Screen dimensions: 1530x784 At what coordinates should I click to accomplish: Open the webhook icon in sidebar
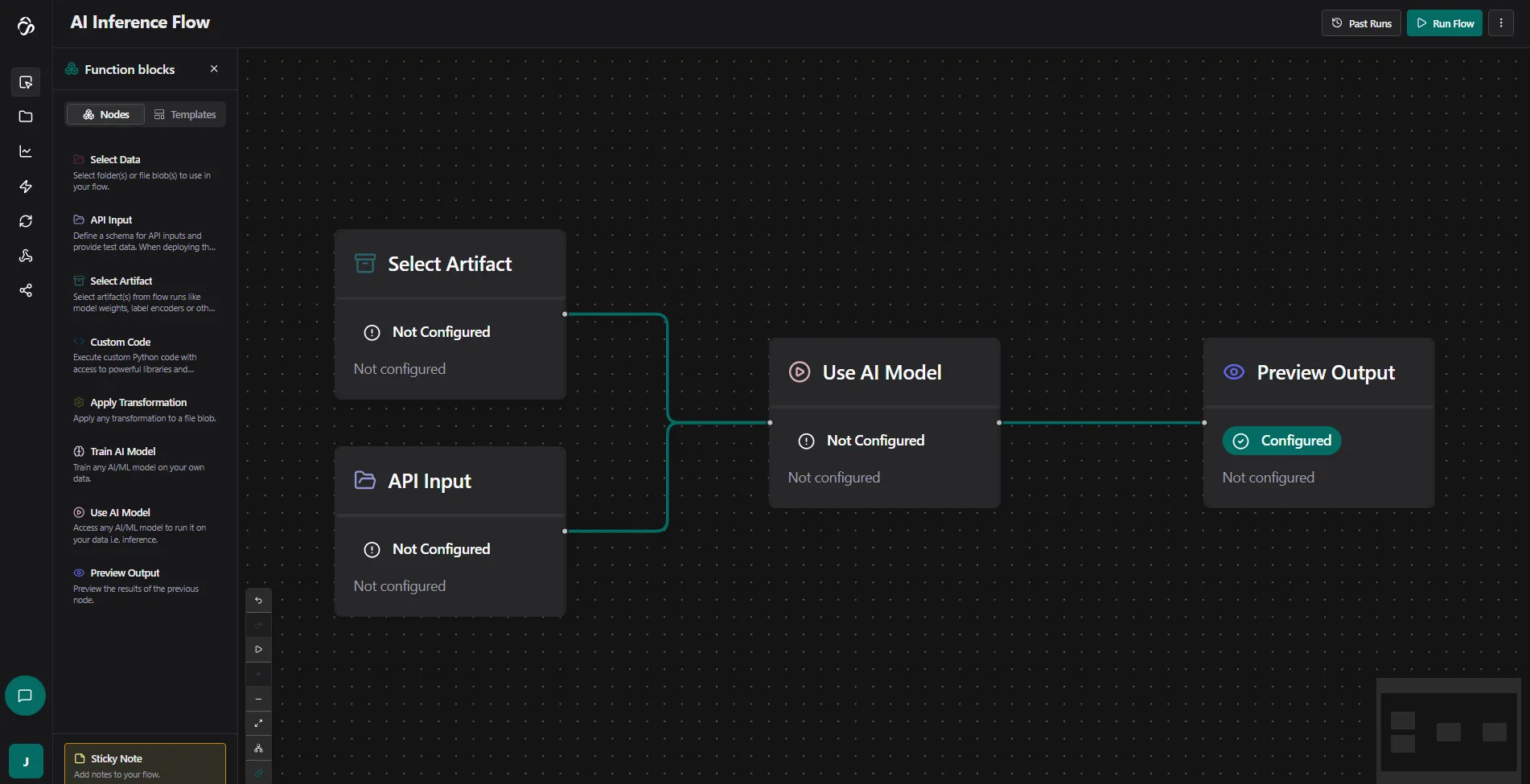[x=26, y=256]
